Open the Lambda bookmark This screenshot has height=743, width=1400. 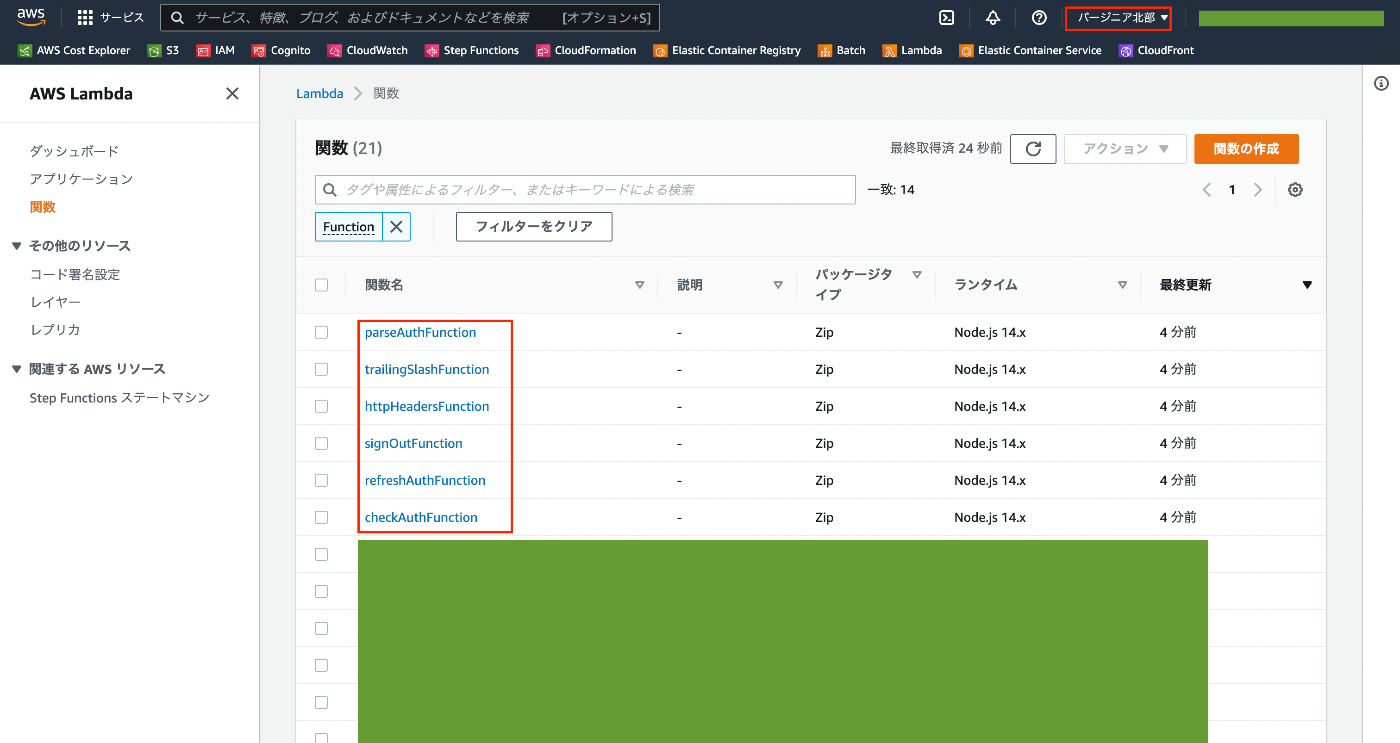coord(912,50)
